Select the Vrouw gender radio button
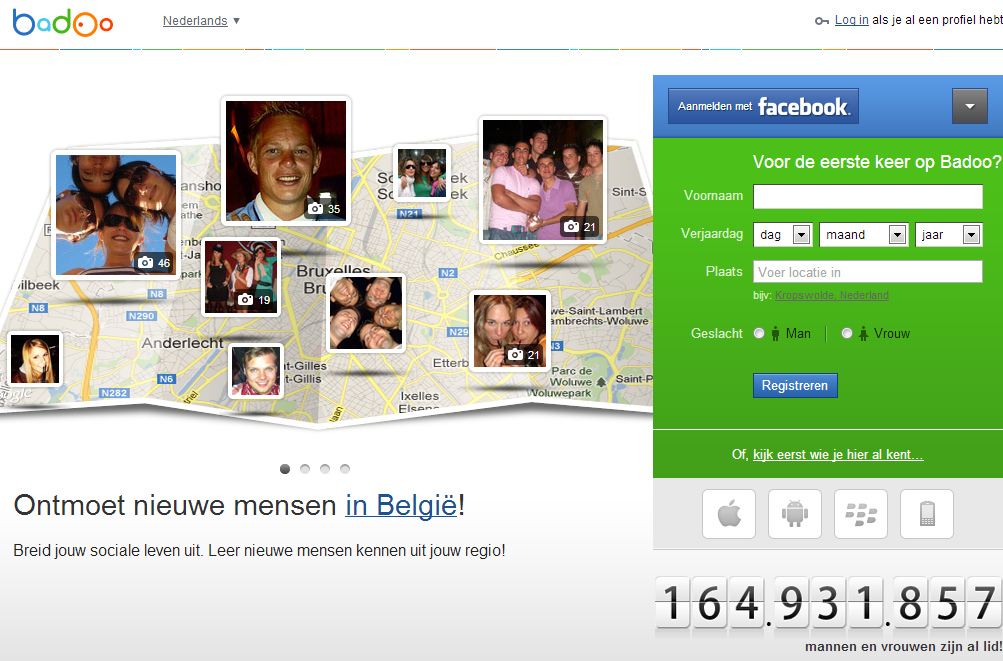Screen dimensions: 1003x661 (x=846, y=333)
